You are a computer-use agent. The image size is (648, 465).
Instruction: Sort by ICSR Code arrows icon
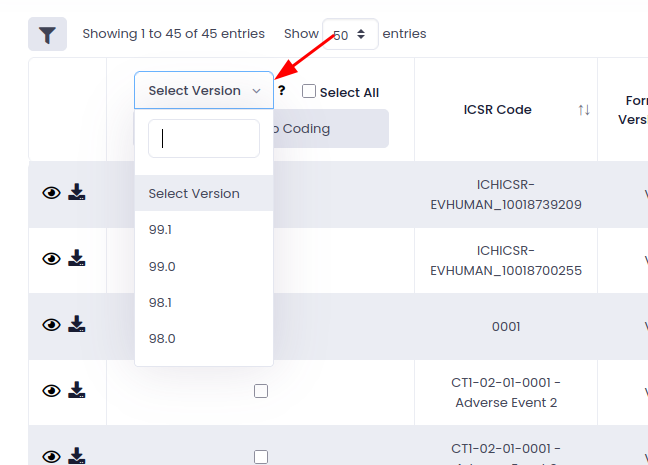tap(584, 110)
